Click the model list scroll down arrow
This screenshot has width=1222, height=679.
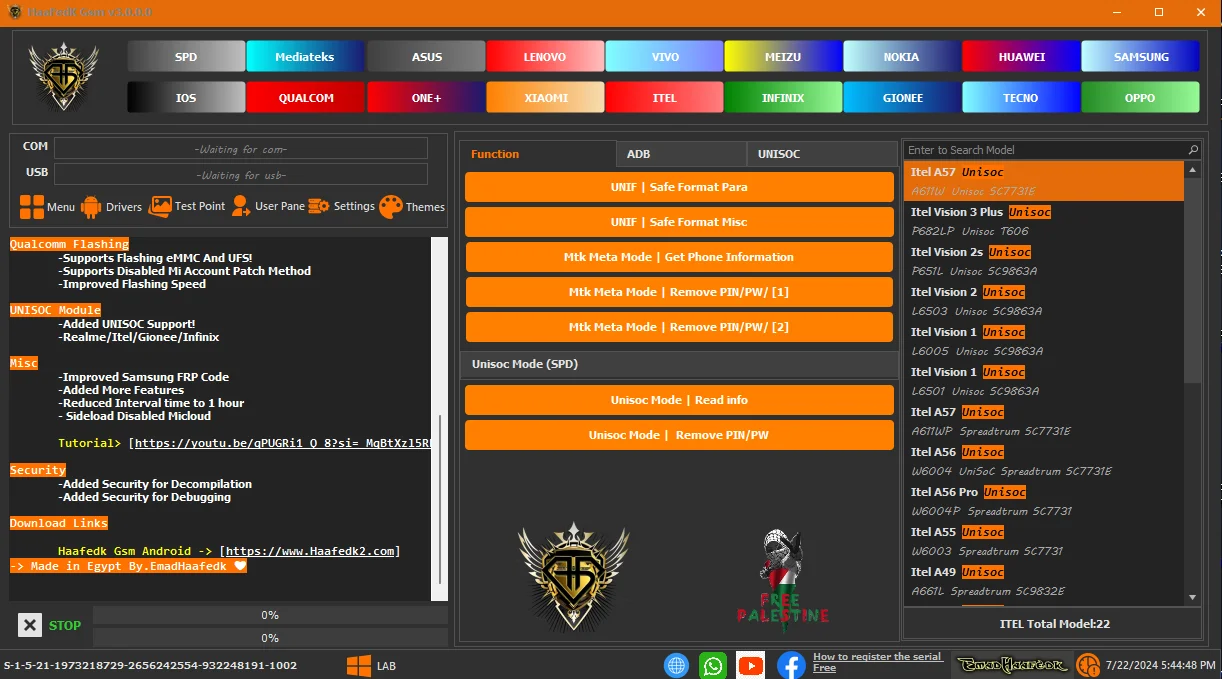pyautogui.click(x=1192, y=597)
